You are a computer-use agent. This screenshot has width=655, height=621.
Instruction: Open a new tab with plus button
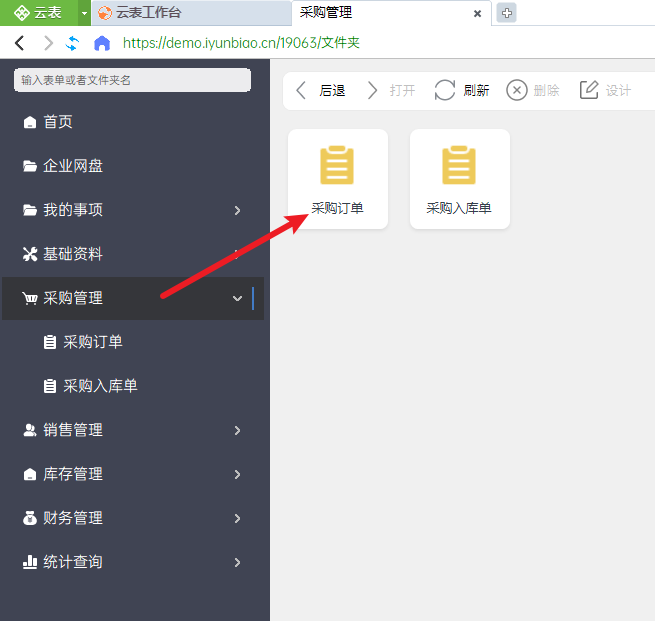pos(506,13)
